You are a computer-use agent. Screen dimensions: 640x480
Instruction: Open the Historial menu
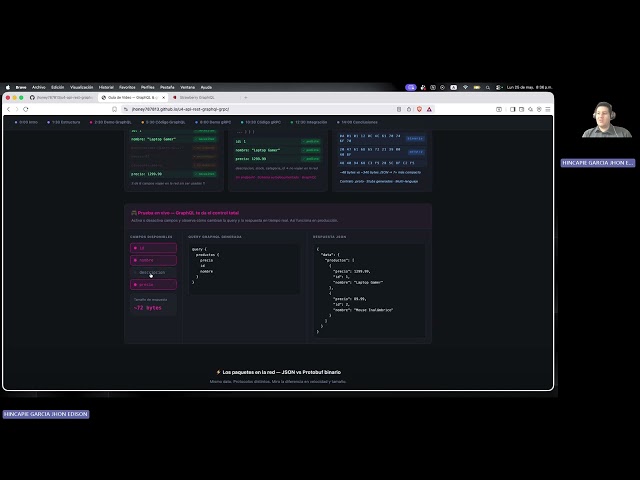pos(106,87)
